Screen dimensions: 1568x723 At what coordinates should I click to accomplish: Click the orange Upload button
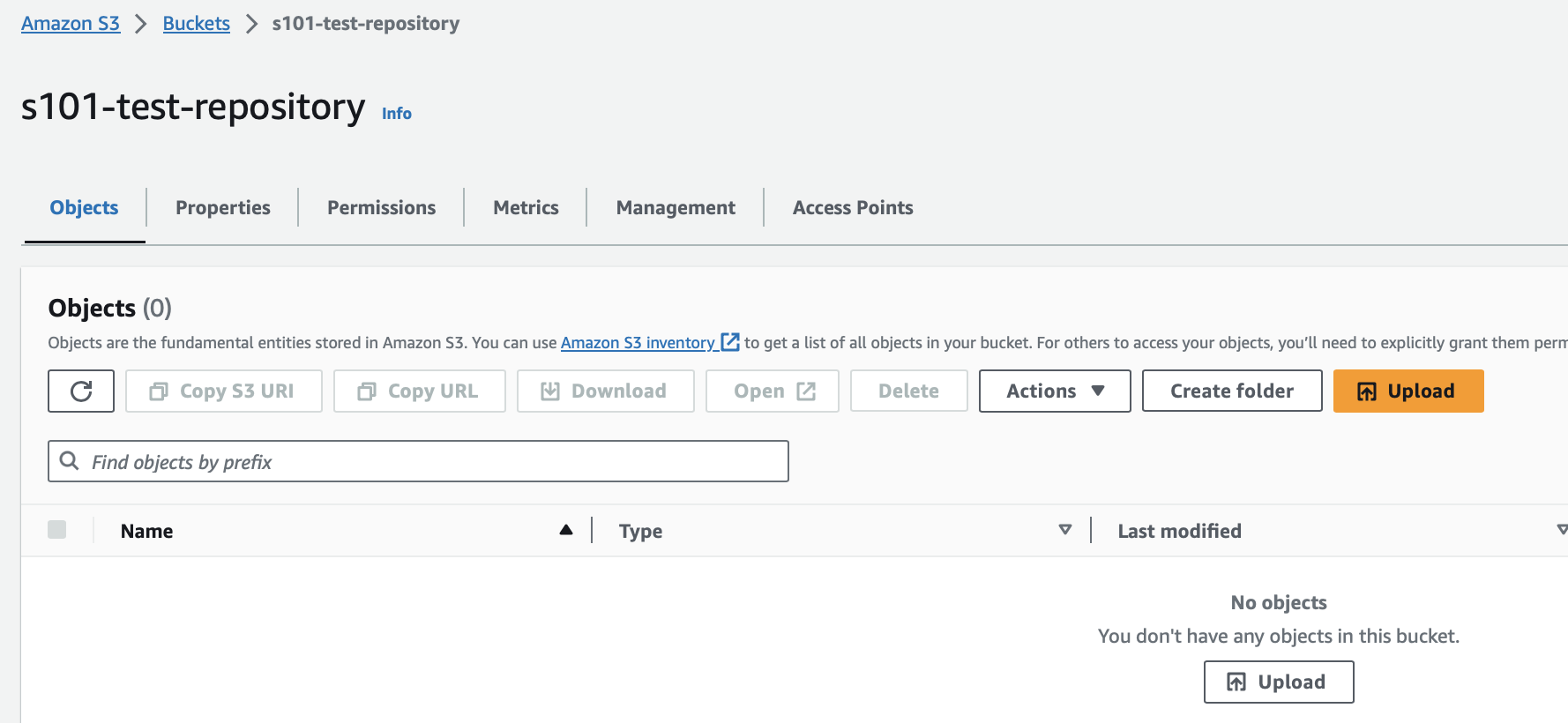point(1408,391)
